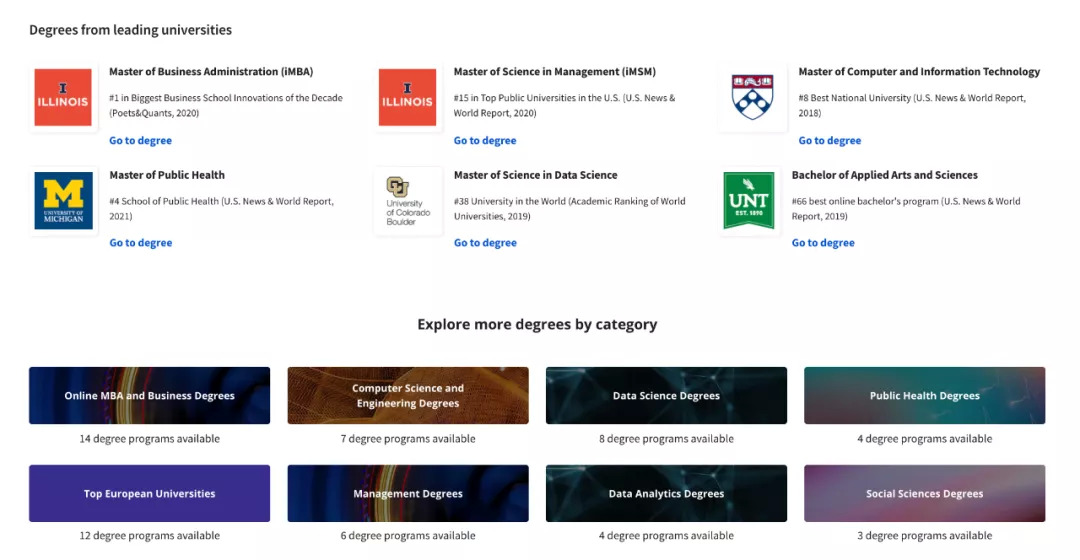Select the Computer Science and Engineering Degrees tile
This screenshot has height=560, width=1080.
click(x=408, y=396)
